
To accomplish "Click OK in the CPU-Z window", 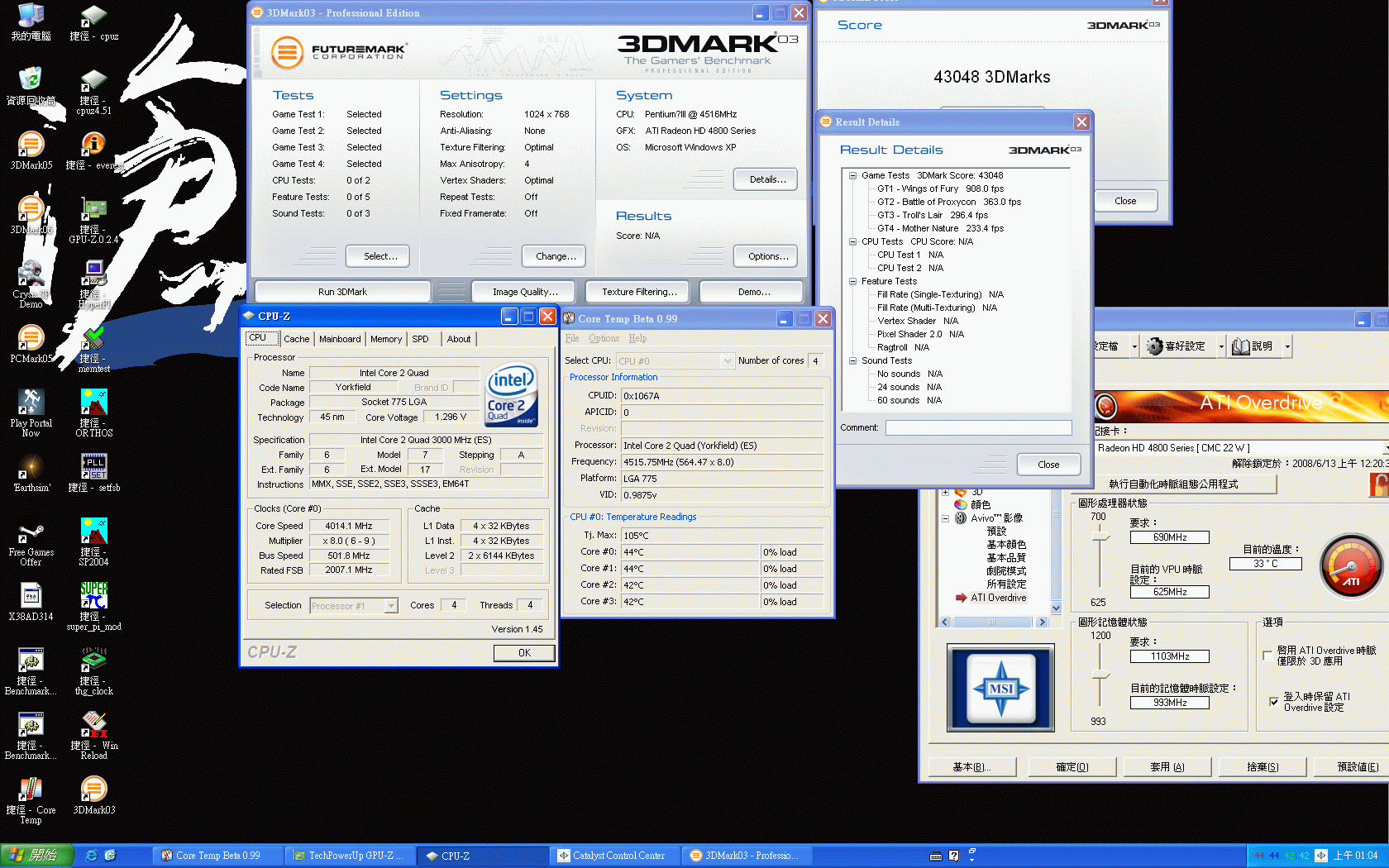I will click(524, 653).
